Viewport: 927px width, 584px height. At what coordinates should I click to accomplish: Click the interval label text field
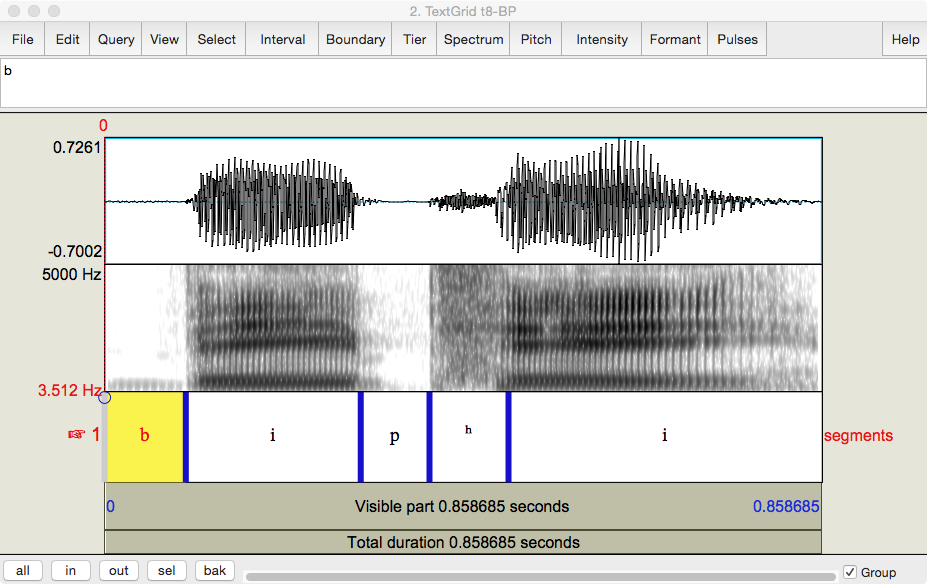tap(464, 83)
